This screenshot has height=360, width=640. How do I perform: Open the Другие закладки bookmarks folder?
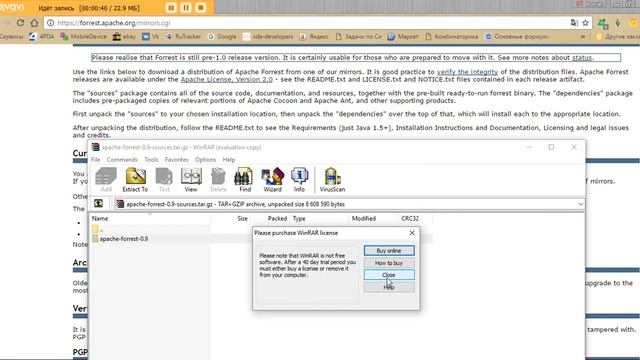click(x=618, y=36)
